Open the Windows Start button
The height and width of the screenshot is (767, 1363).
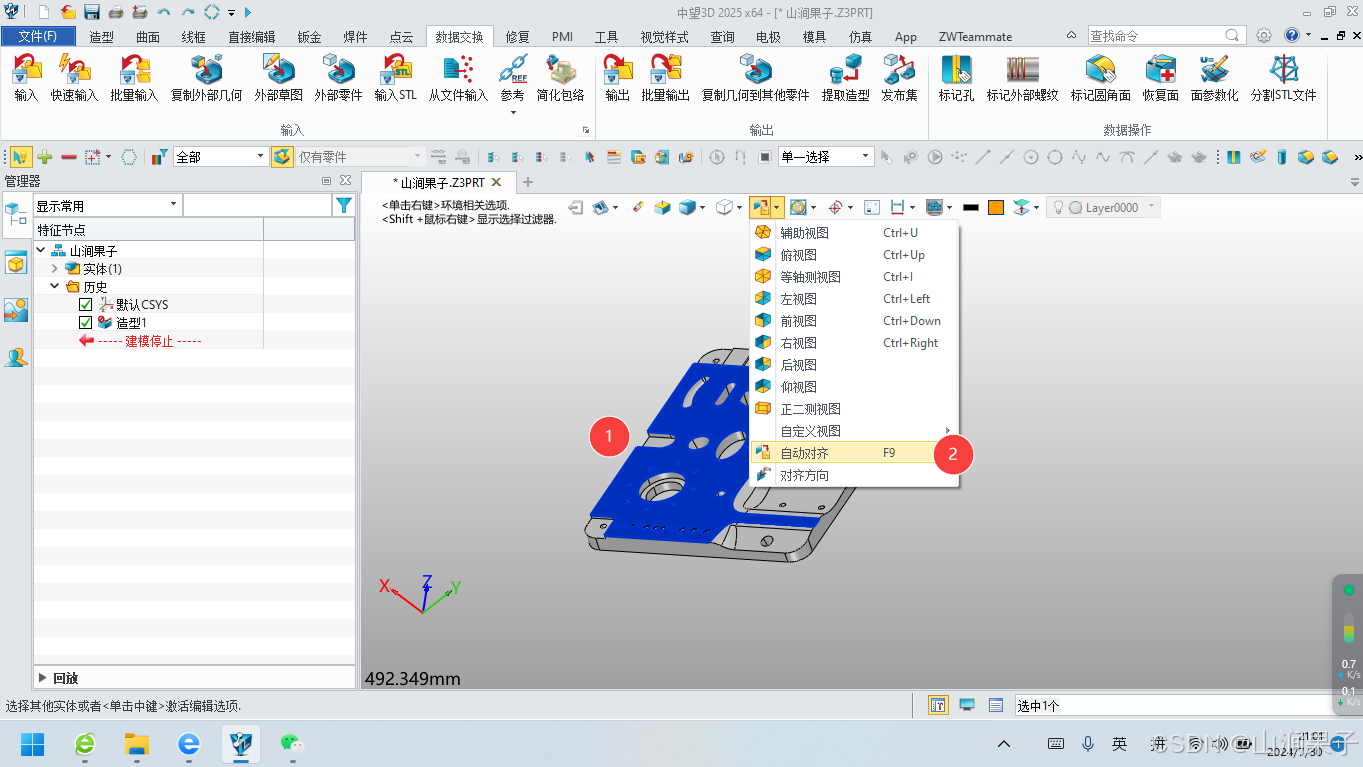point(33,743)
